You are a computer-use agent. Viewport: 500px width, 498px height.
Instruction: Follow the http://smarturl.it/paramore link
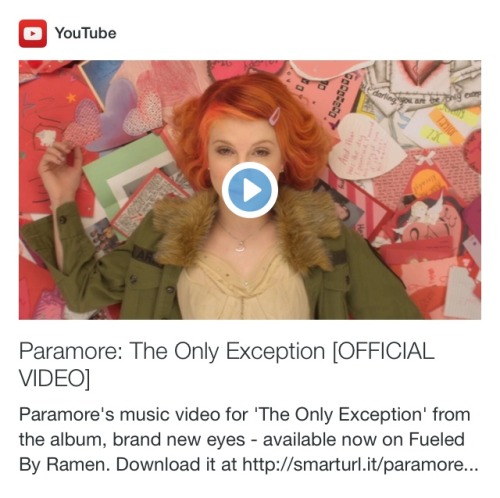(360, 464)
